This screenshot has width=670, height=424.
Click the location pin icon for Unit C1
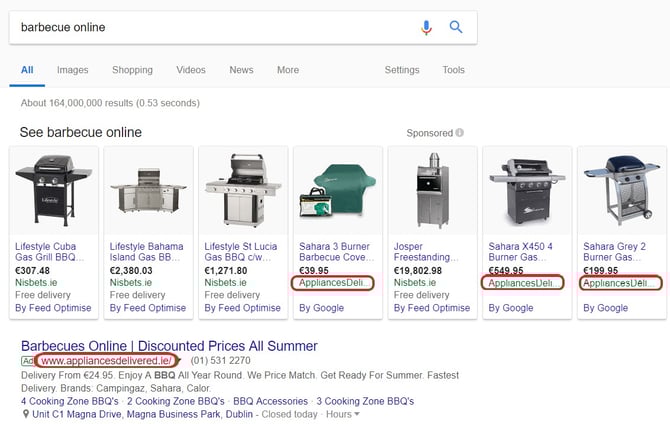pyautogui.click(x=25, y=414)
